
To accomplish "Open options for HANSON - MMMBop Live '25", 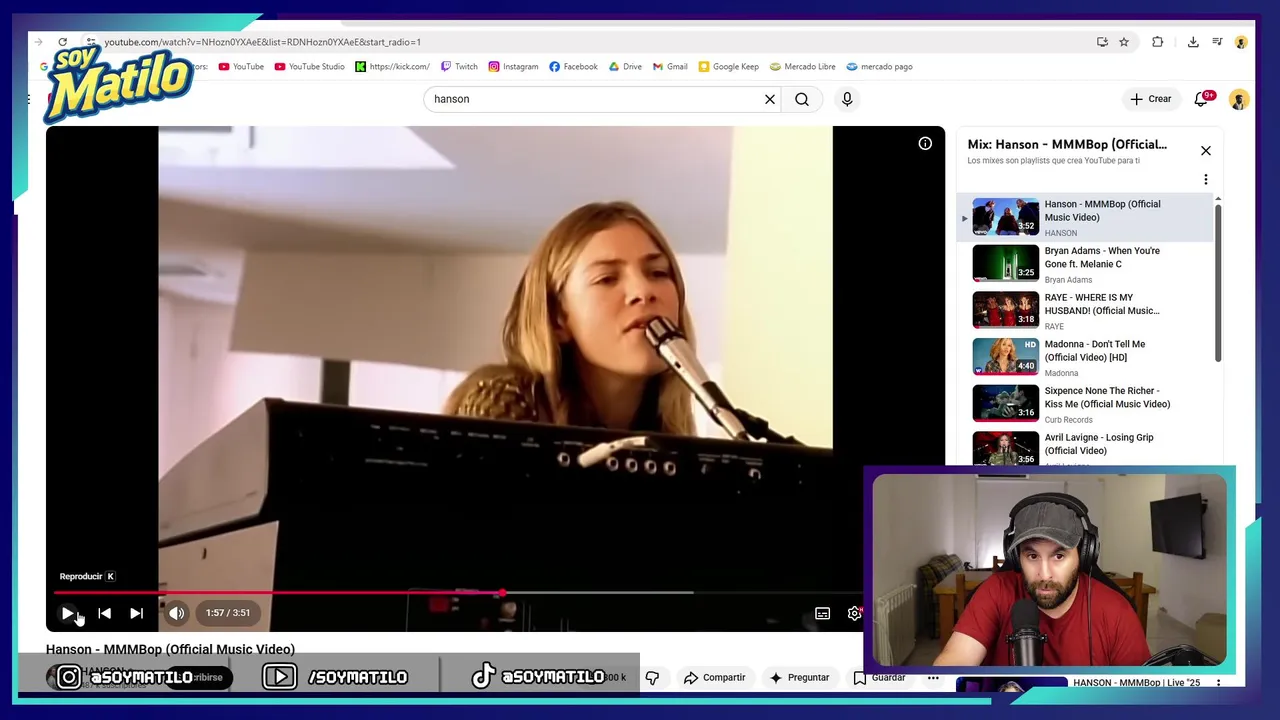I will [x=1218, y=683].
